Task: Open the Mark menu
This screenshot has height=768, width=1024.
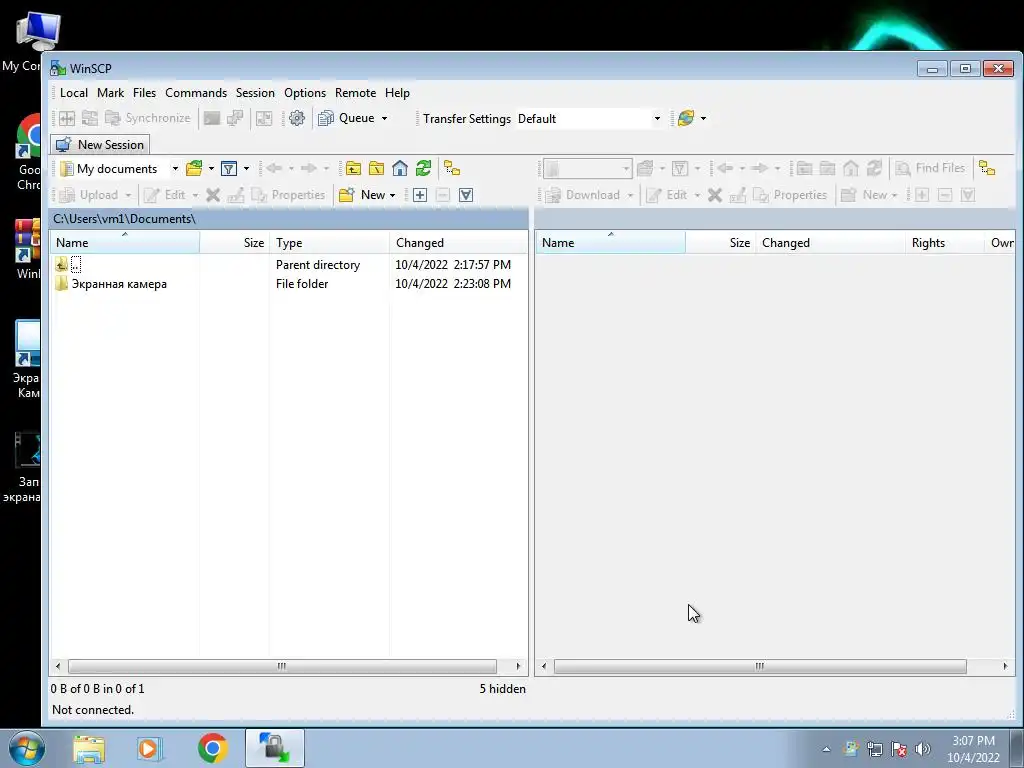Action: [x=110, y=93]
